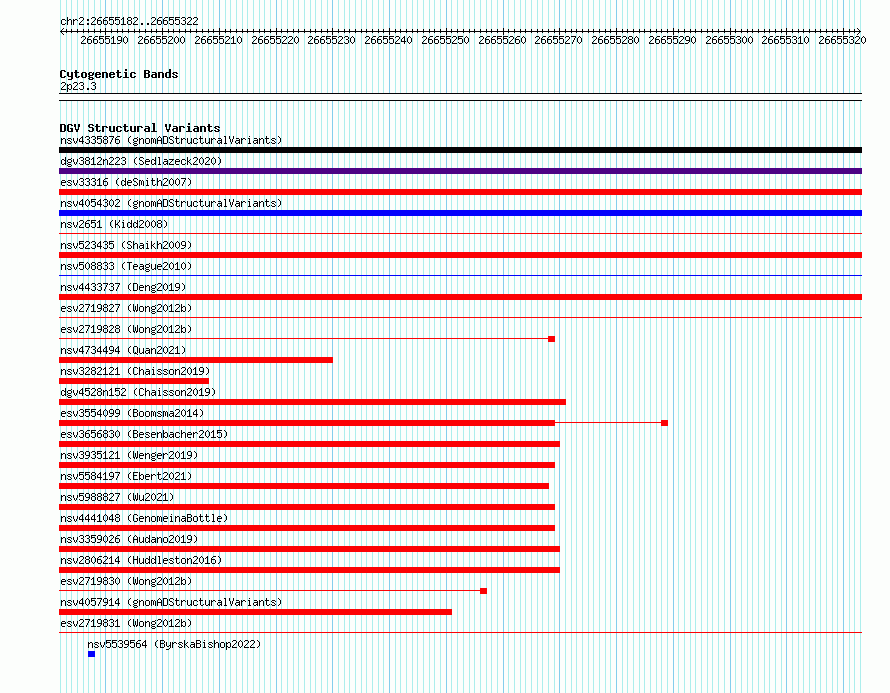Click nsv5584197 (Ebert2021) label
Viewport: 890px width, 693px height.
coord(126,476)
